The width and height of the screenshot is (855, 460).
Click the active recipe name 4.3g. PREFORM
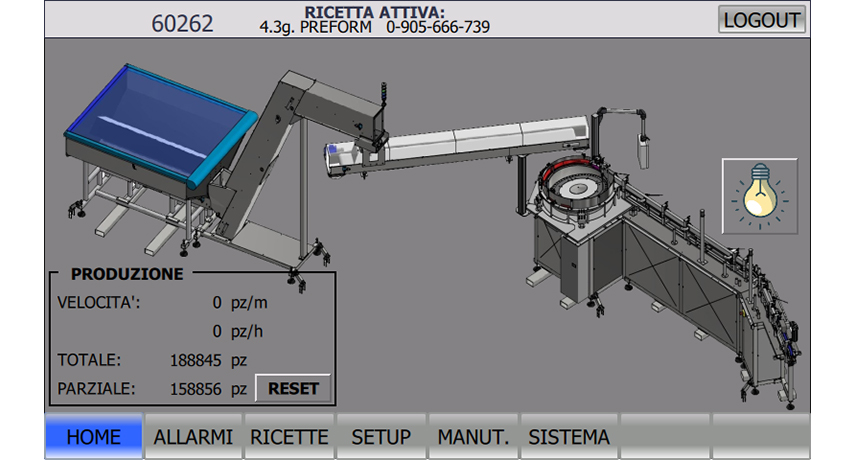pos(315,27)
